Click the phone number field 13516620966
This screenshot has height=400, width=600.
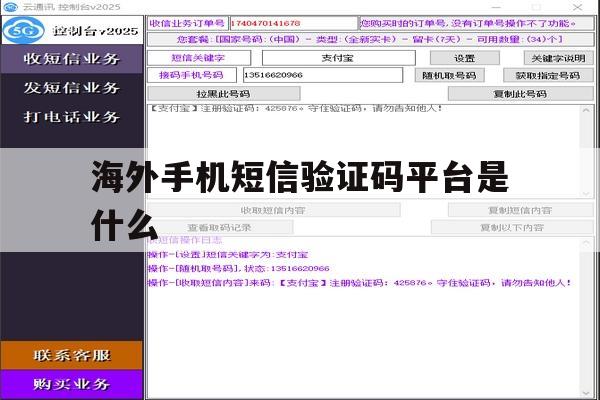pos(323,75)
